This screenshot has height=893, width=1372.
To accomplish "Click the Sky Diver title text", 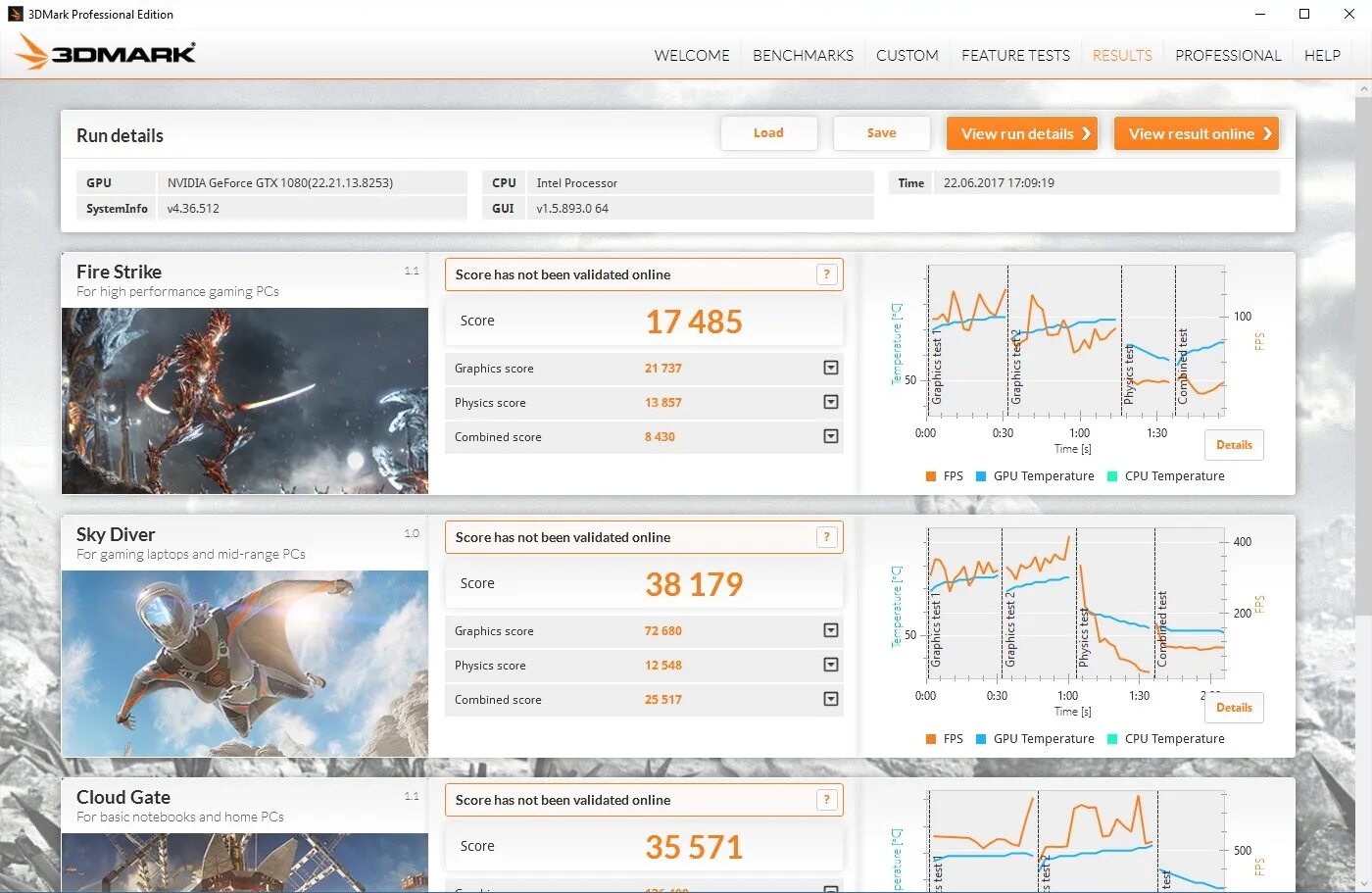I will [116, 534].
